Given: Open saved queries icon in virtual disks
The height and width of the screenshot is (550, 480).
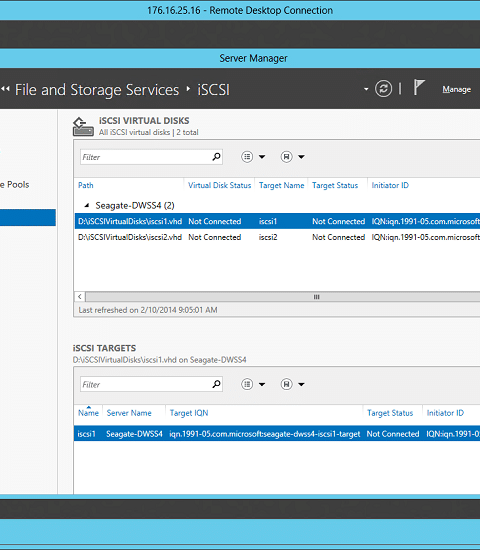Looking at the screenshot, I should pos(286,157).
